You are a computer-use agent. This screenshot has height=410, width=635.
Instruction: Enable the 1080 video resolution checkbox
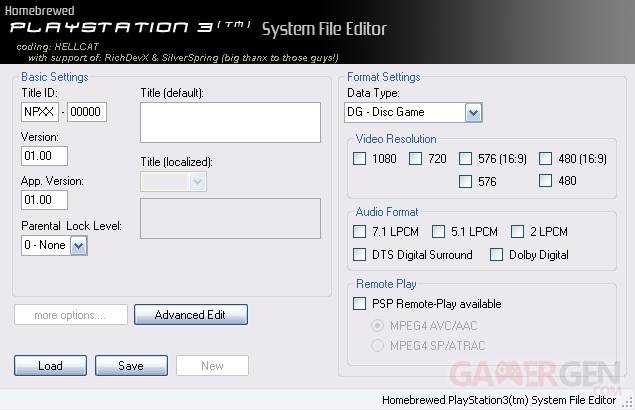point(359,158)
